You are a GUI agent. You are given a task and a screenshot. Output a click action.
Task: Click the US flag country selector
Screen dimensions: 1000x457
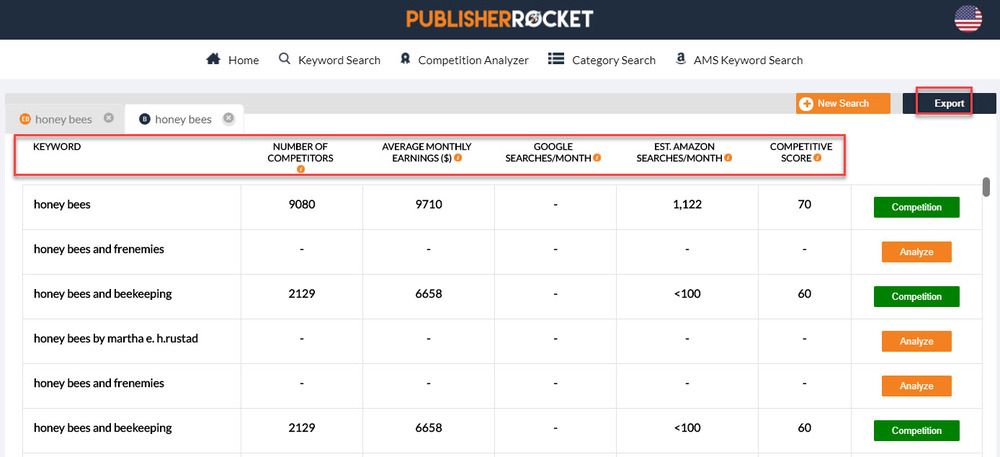[967, 18]
